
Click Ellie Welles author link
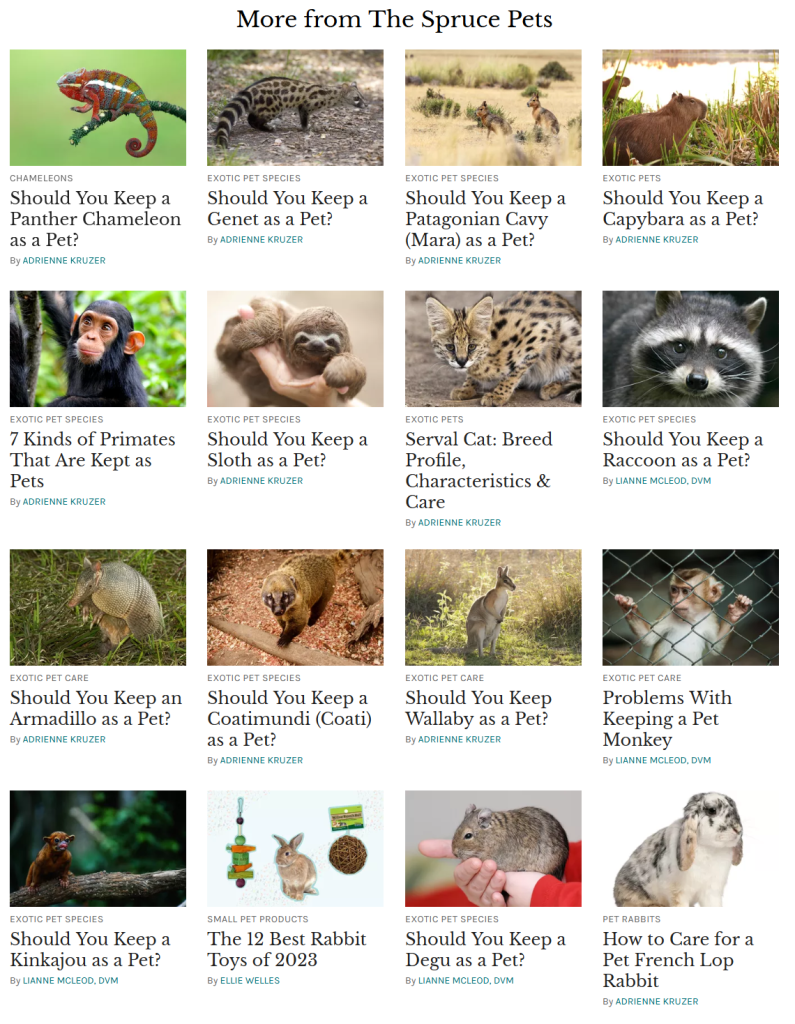click(250, 980)
